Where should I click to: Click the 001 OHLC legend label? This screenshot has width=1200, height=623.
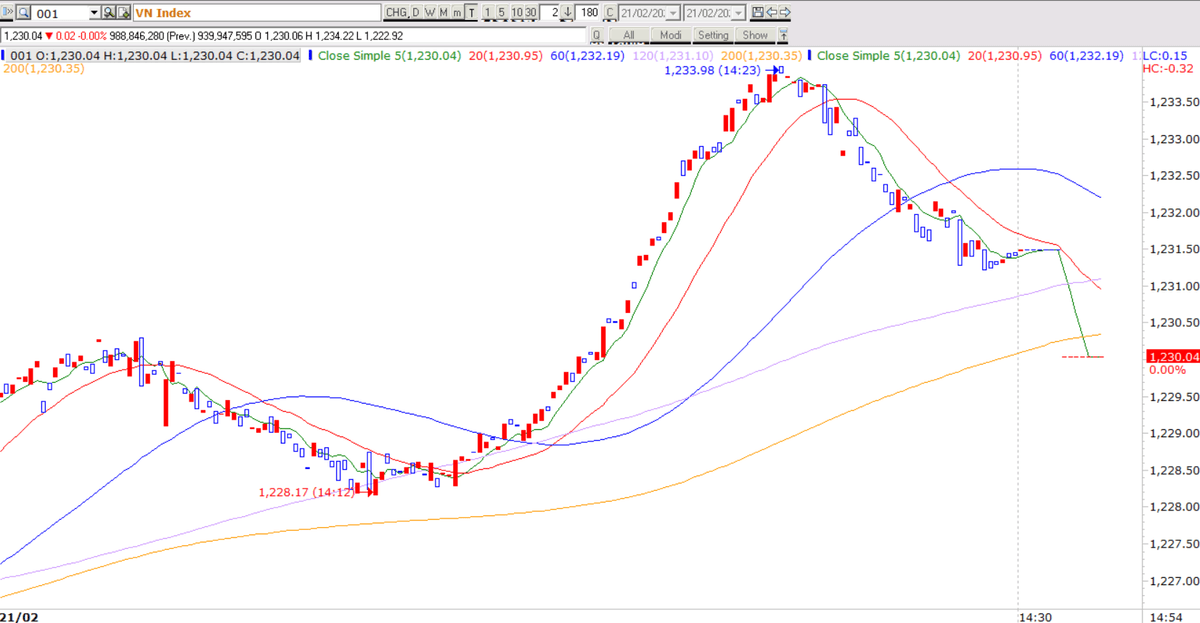[155, 55]
